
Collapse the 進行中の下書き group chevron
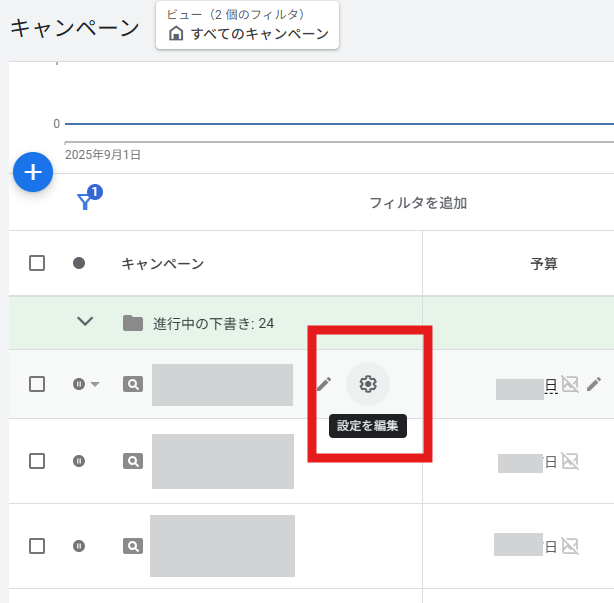click(x=85, y=322)
